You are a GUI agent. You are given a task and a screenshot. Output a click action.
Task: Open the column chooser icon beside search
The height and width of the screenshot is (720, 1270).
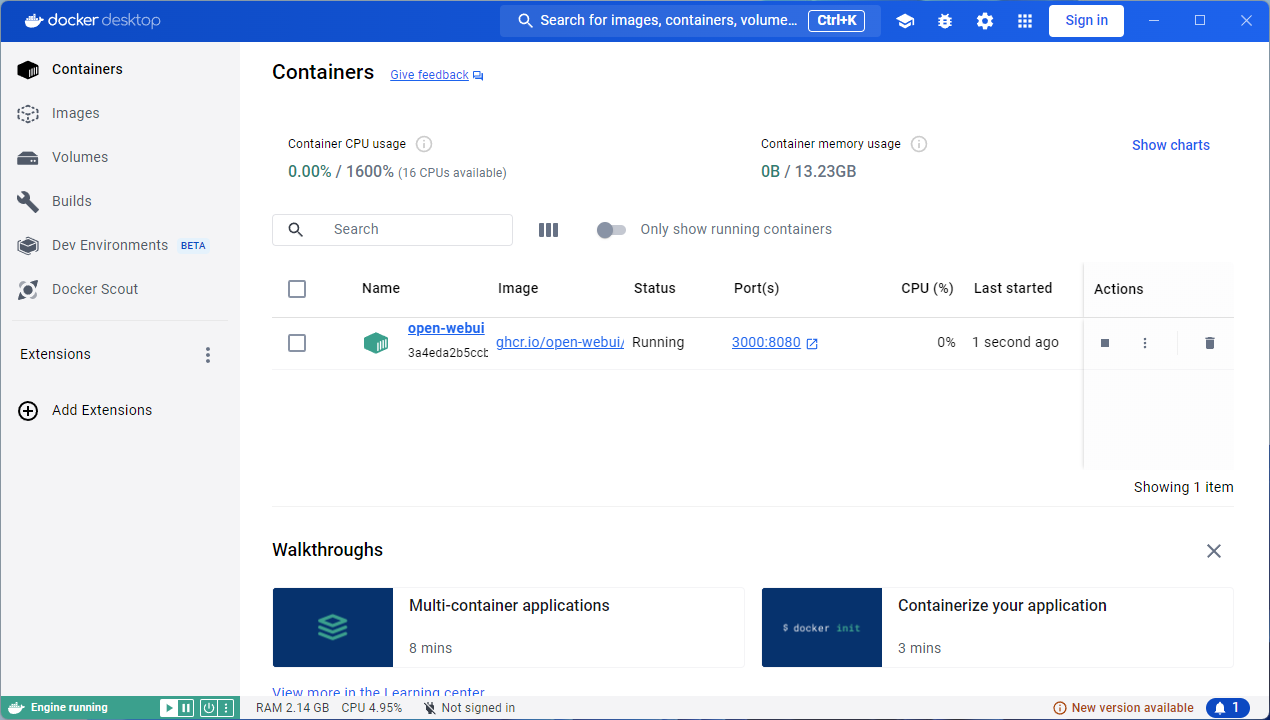tap(548, 230)
